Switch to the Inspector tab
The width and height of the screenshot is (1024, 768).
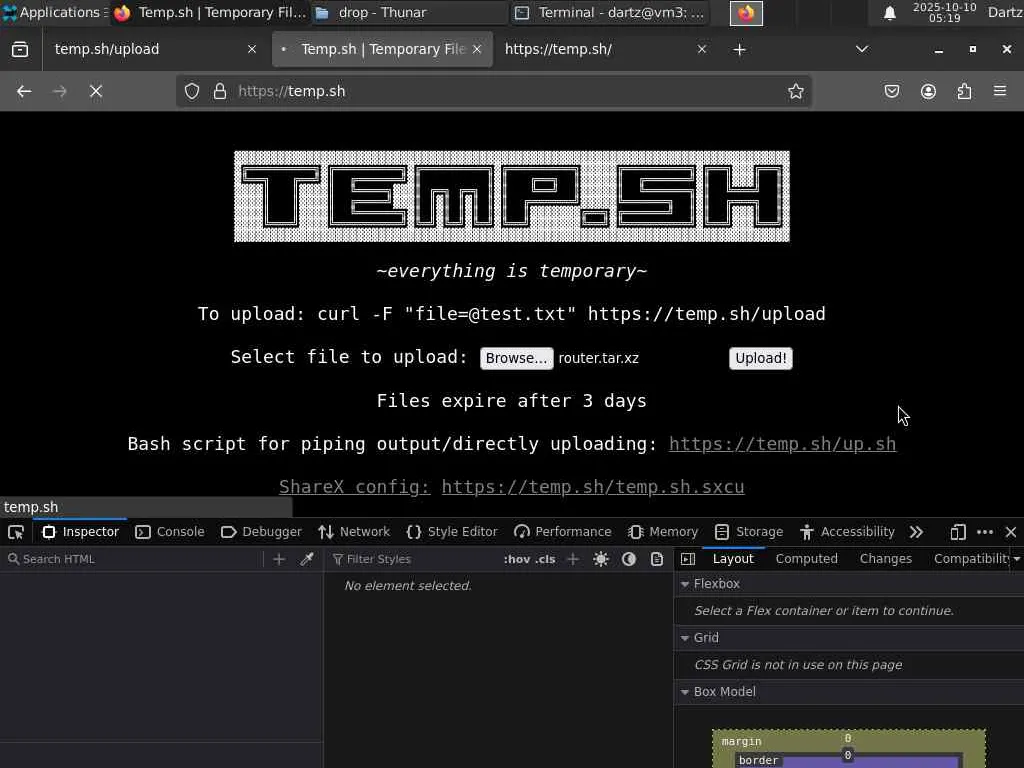81,532
